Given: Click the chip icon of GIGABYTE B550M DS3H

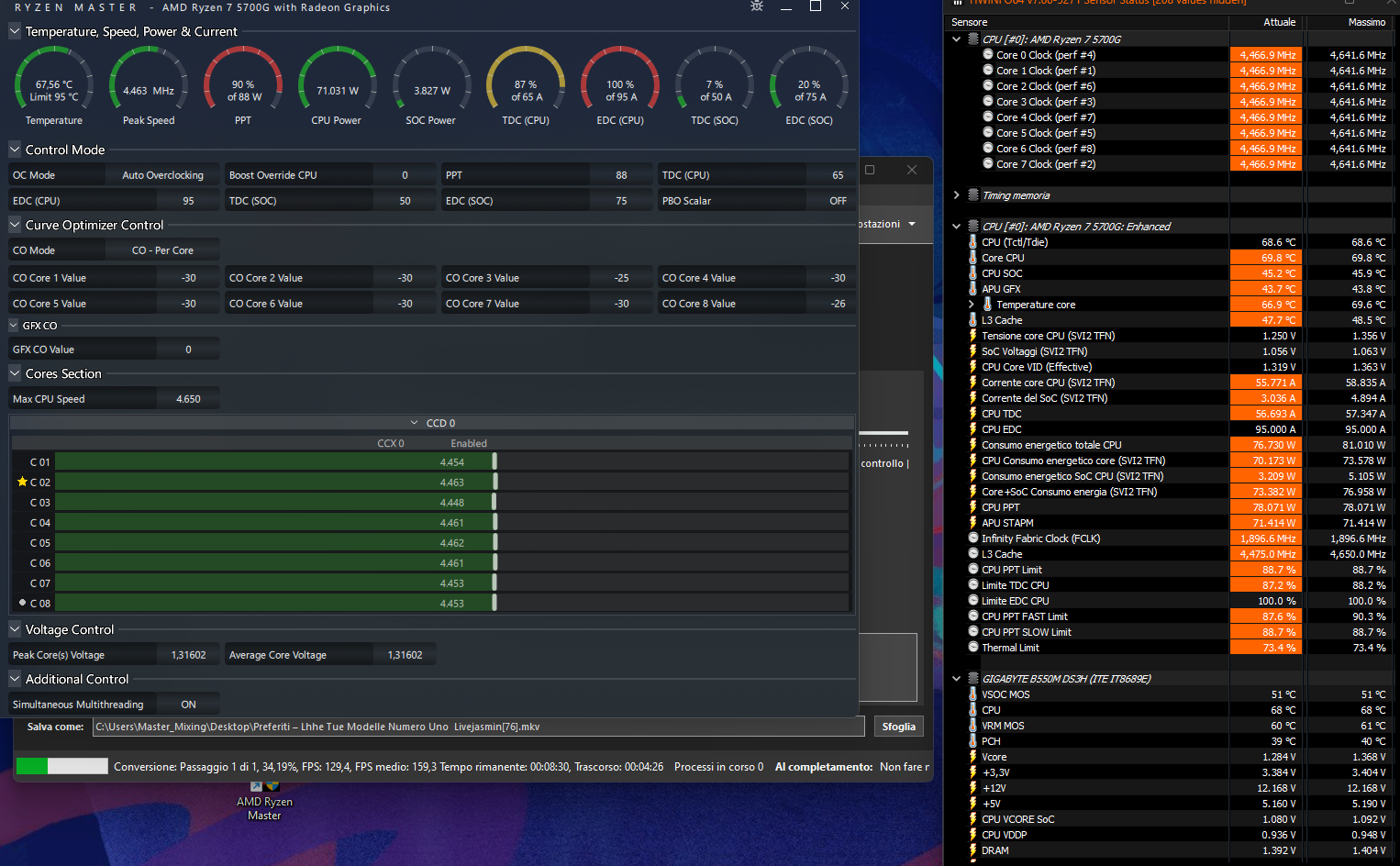Looking at the screenshot, I should pyautogui.click(x=973, y=678).
